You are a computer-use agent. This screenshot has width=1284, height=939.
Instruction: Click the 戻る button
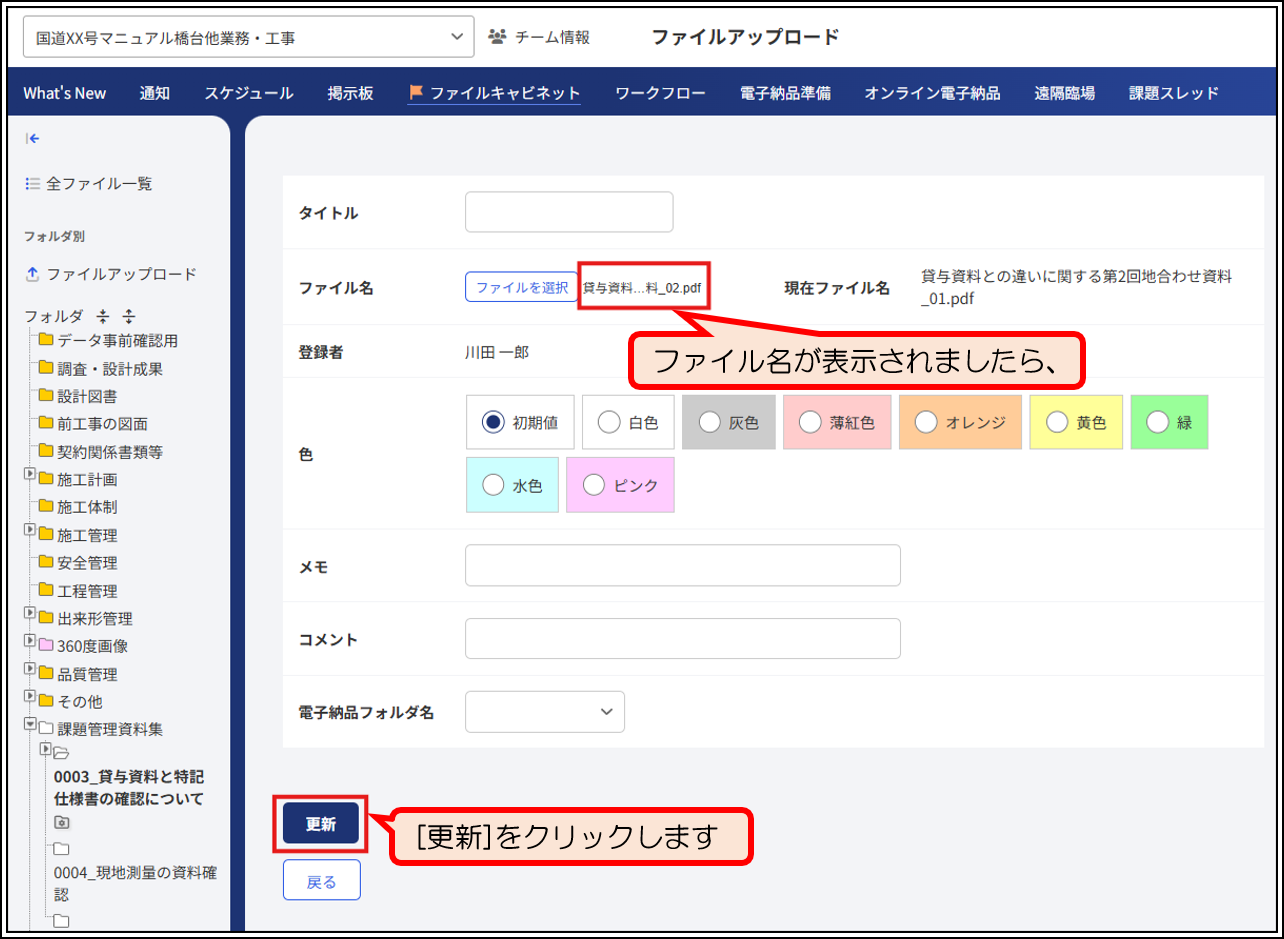(x=321, y=881)
